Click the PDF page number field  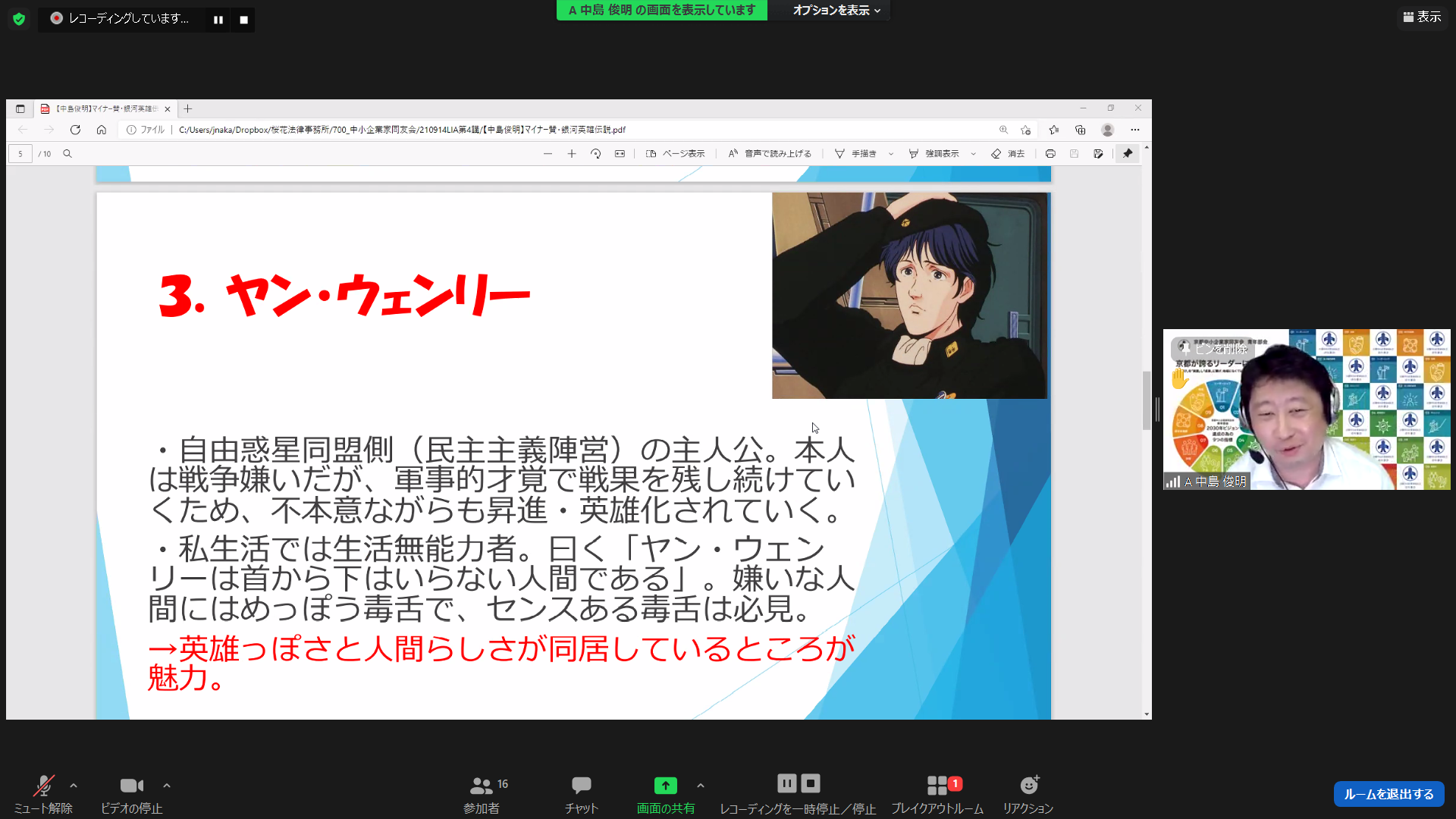point(20,154)
